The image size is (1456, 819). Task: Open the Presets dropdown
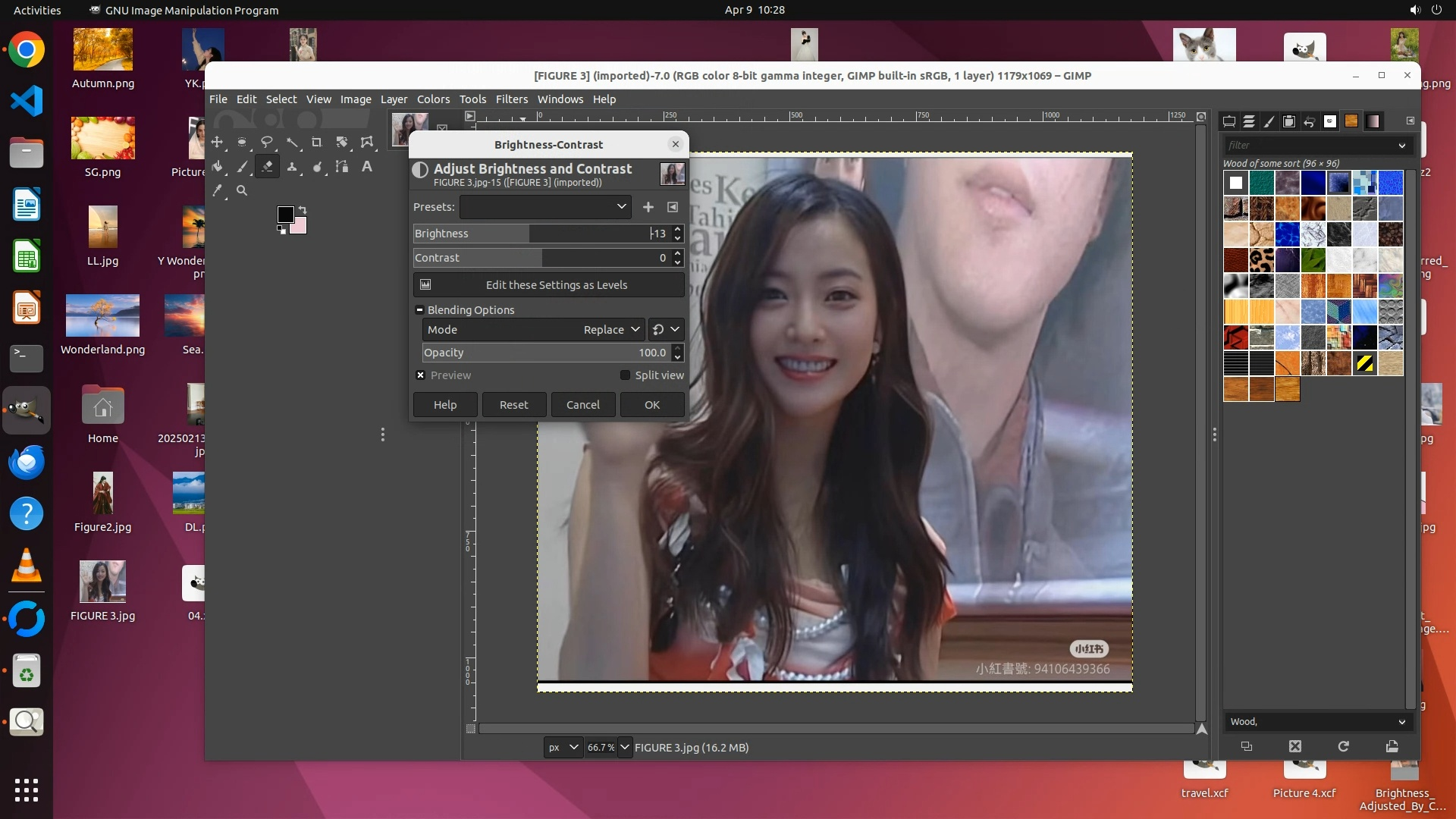(x=545, y=206)
